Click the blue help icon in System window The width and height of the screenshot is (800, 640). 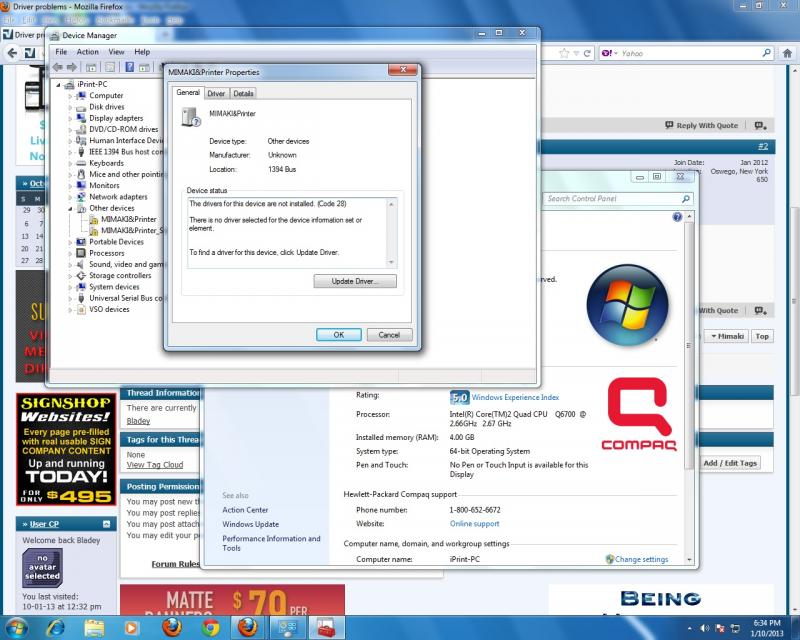pyautogui.click(x=677, y=217)
